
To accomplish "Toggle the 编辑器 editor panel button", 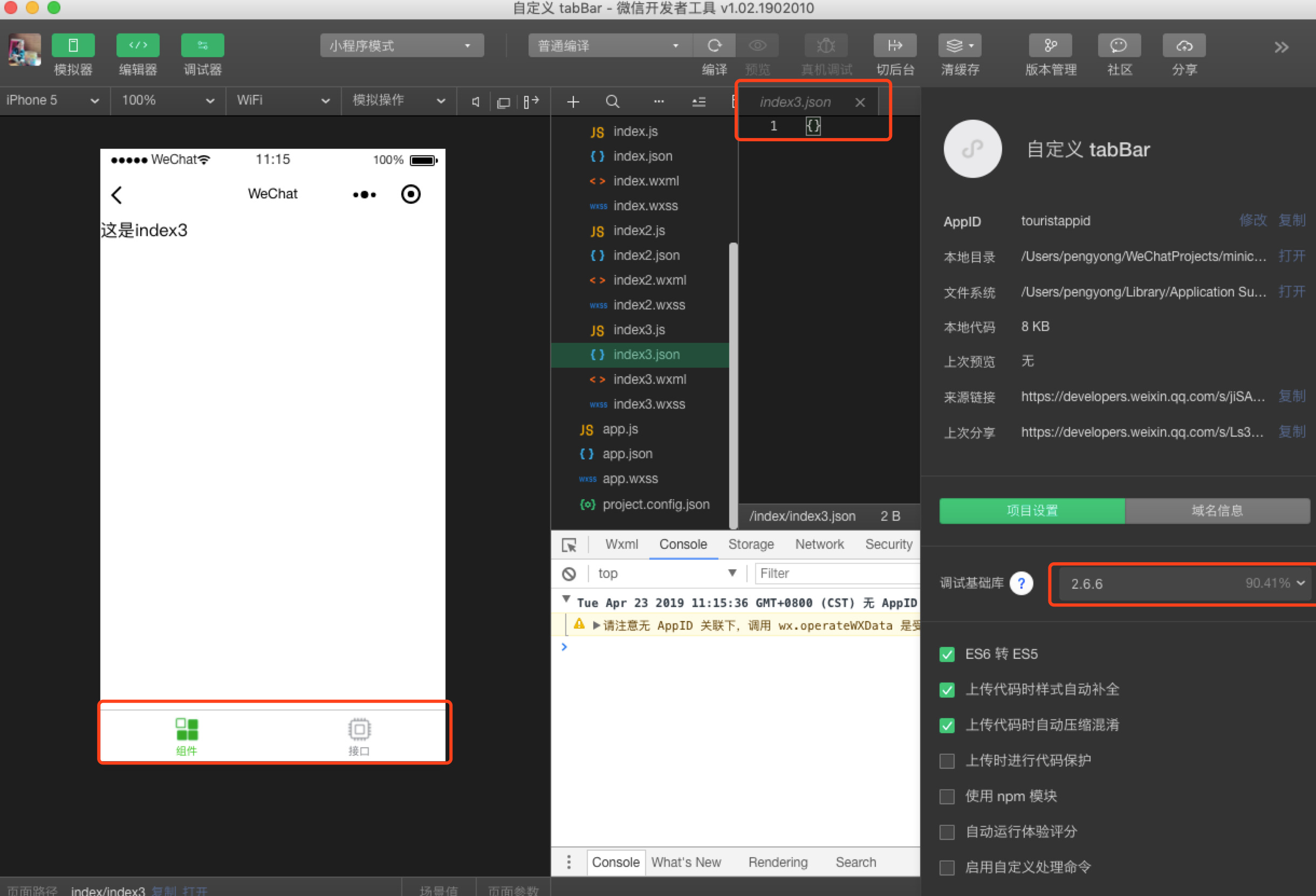I will [x=138, y=45].
